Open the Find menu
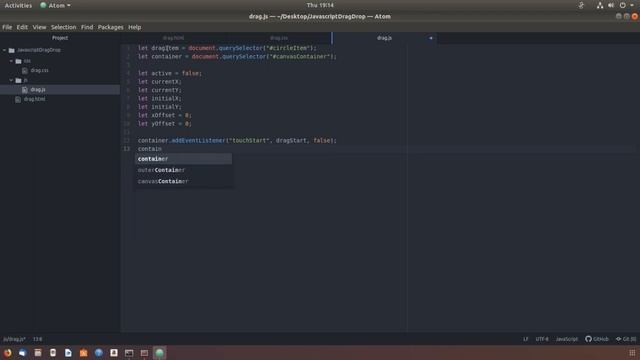 87,27
